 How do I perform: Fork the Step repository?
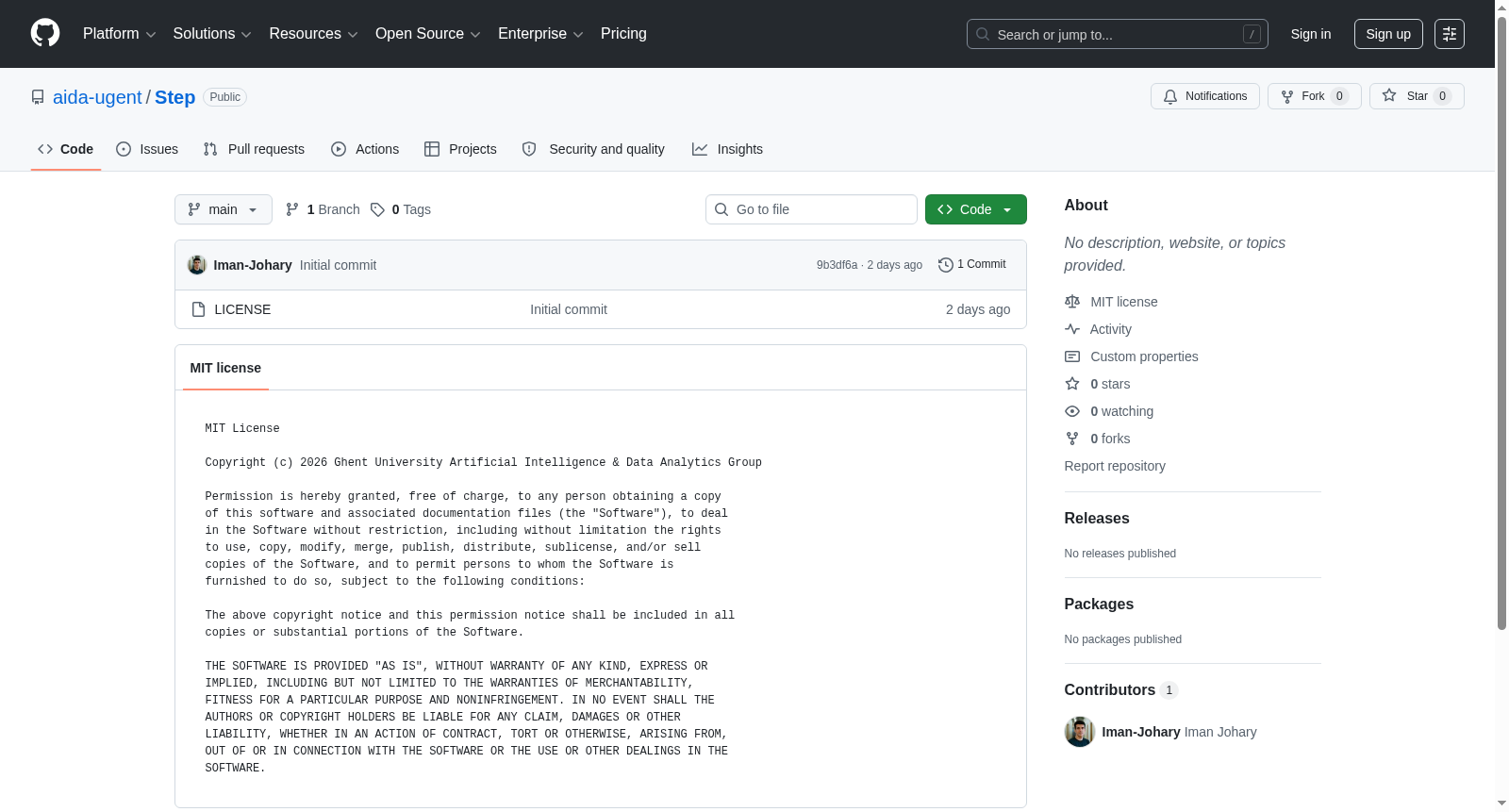pos(1315,96)
